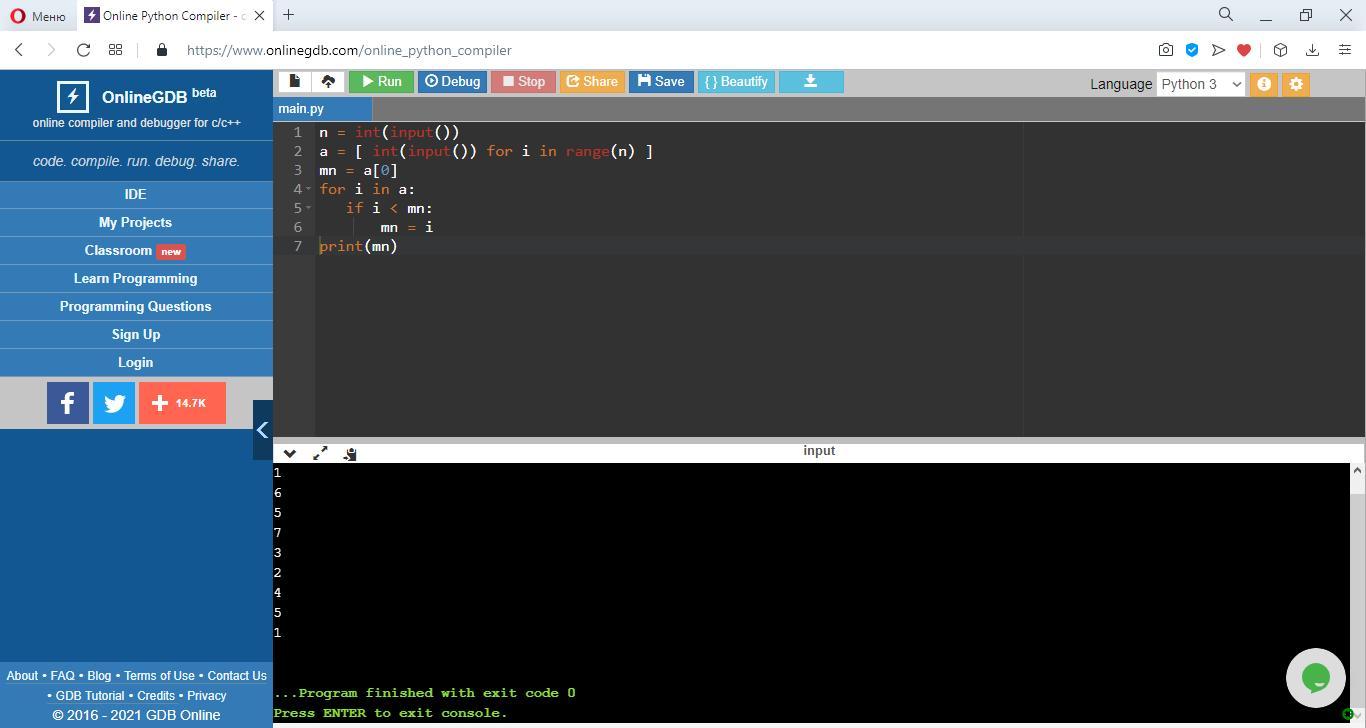1366x728 pixels.
Task: Open Learn Programming section
Action: tap(136, 278)
